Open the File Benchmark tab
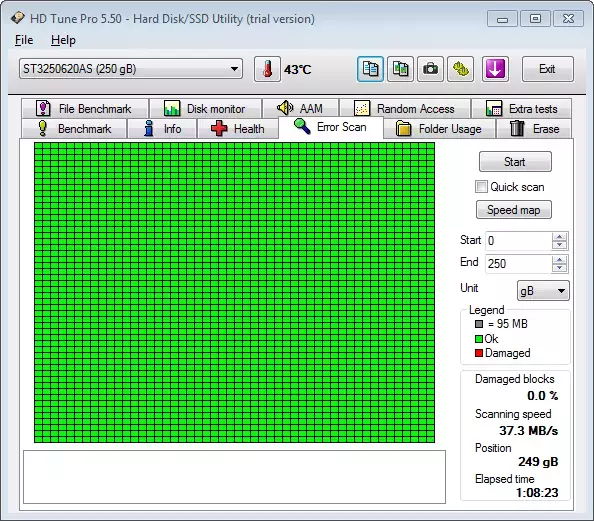Image resolution: width=594 pixels, height=521 pixels. (x=85, y=109)
